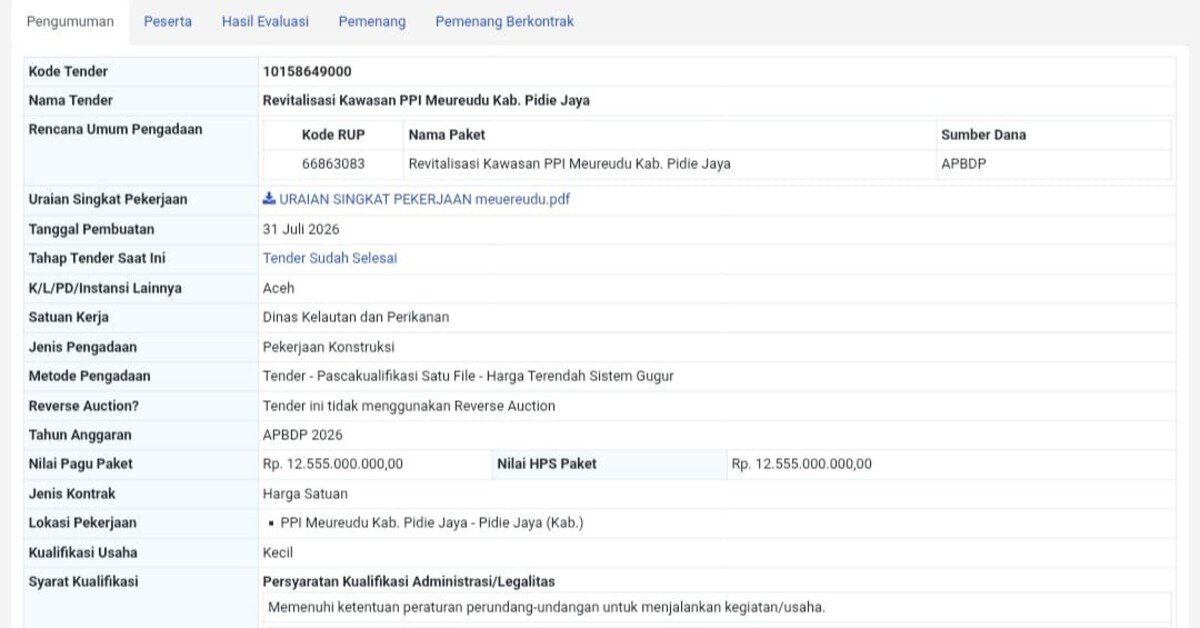Switch to the Peserta tab

click(168, 21)
